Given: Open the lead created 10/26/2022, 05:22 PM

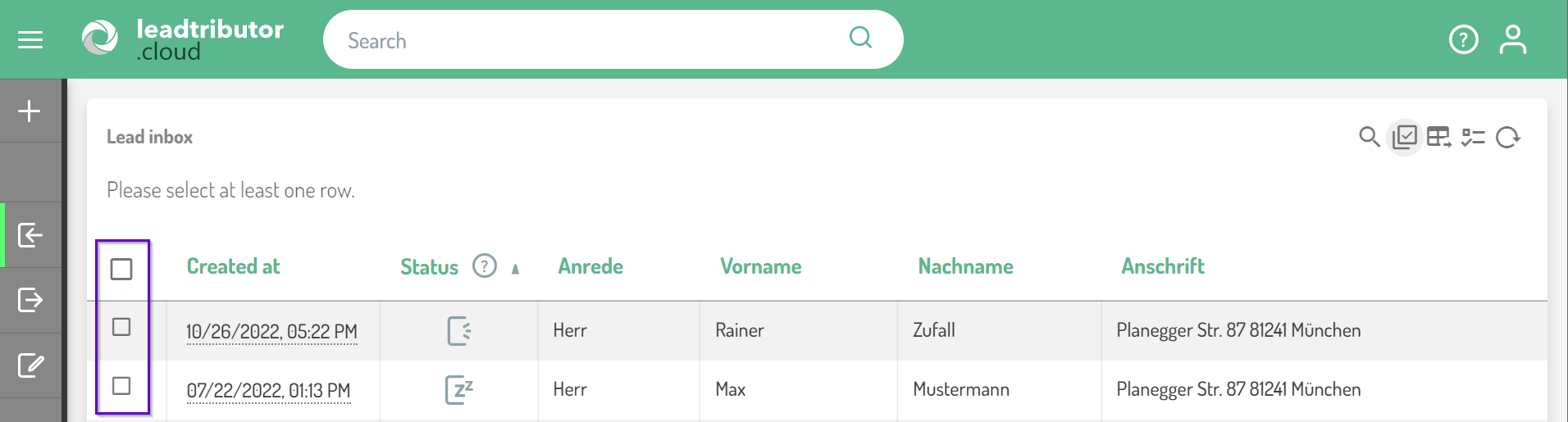Looking at the screenshot, I should (271, 332).
